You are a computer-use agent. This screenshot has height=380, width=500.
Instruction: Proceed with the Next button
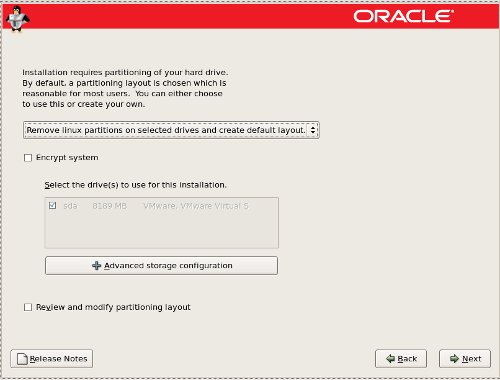(465, 359)
